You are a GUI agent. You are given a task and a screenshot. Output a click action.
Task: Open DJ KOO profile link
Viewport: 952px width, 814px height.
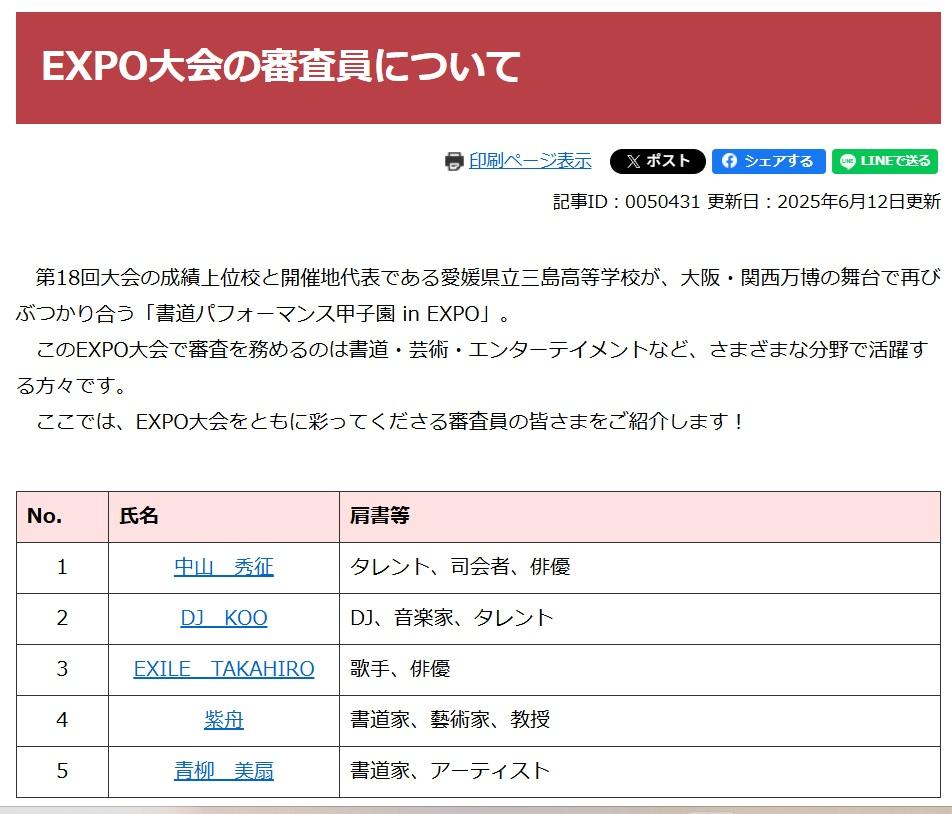223,618
